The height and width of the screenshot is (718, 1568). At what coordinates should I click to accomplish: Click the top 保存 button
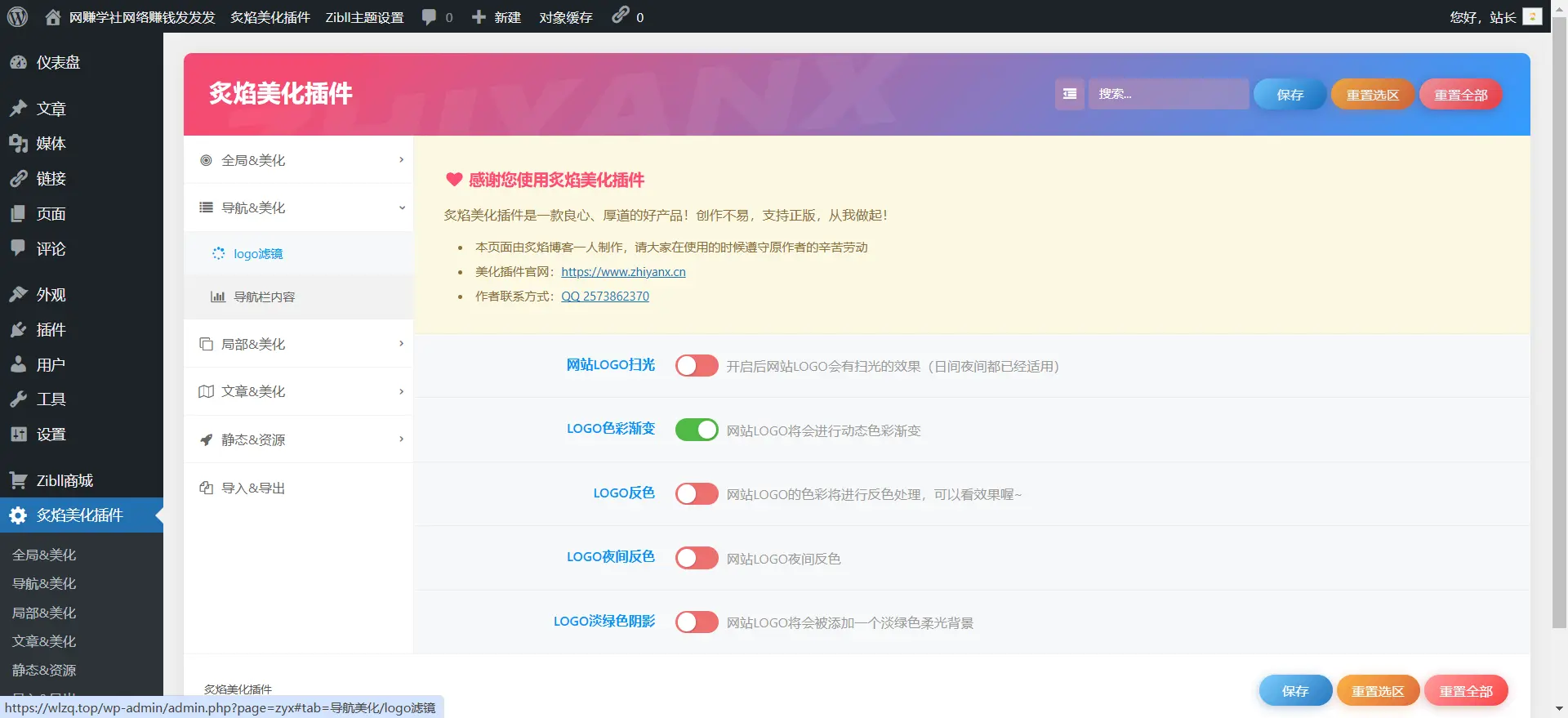pyautogui.click(x=1290, y=95)
